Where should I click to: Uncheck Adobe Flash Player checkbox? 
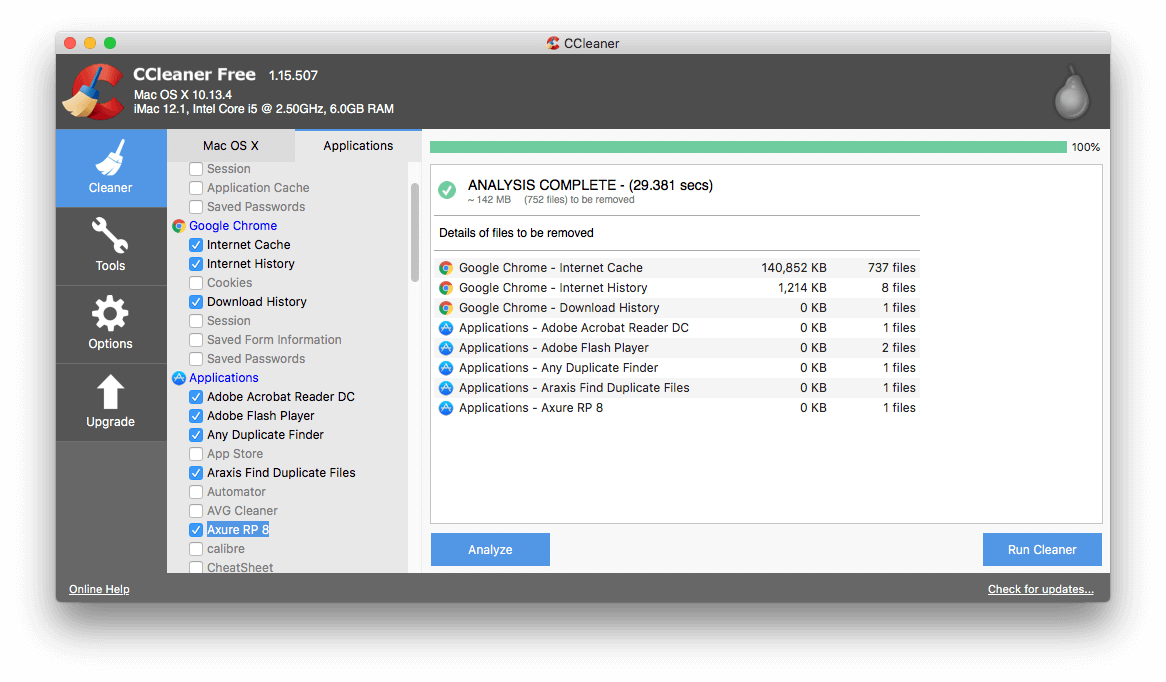[x=196, y=416]
